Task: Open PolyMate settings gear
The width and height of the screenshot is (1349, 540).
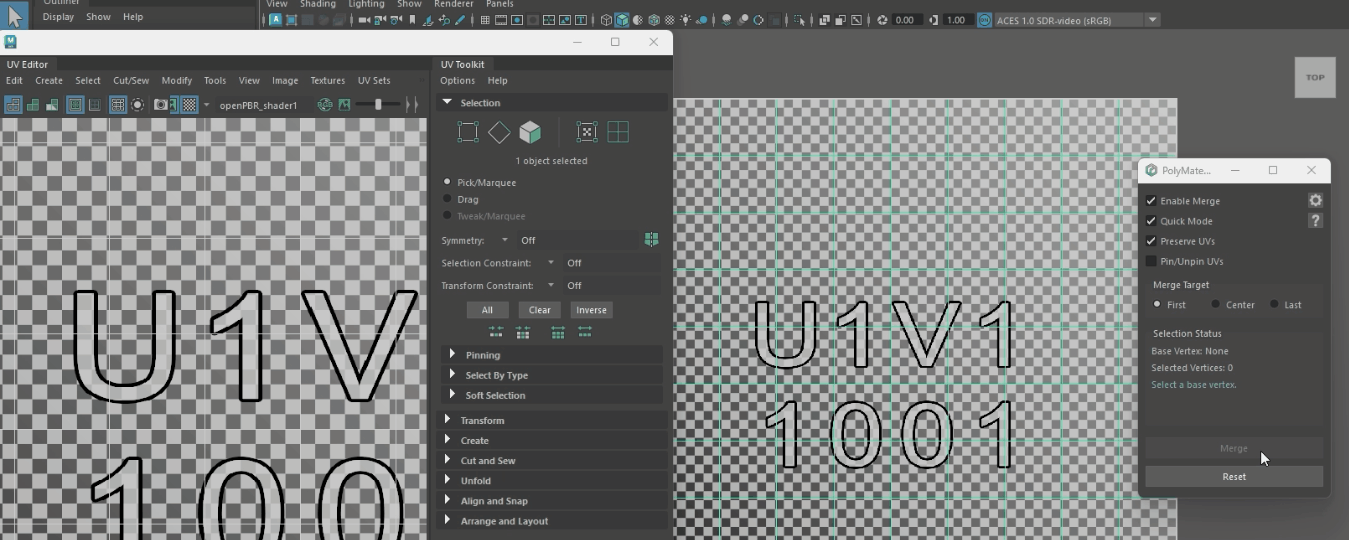Action: click(1315, 201)
